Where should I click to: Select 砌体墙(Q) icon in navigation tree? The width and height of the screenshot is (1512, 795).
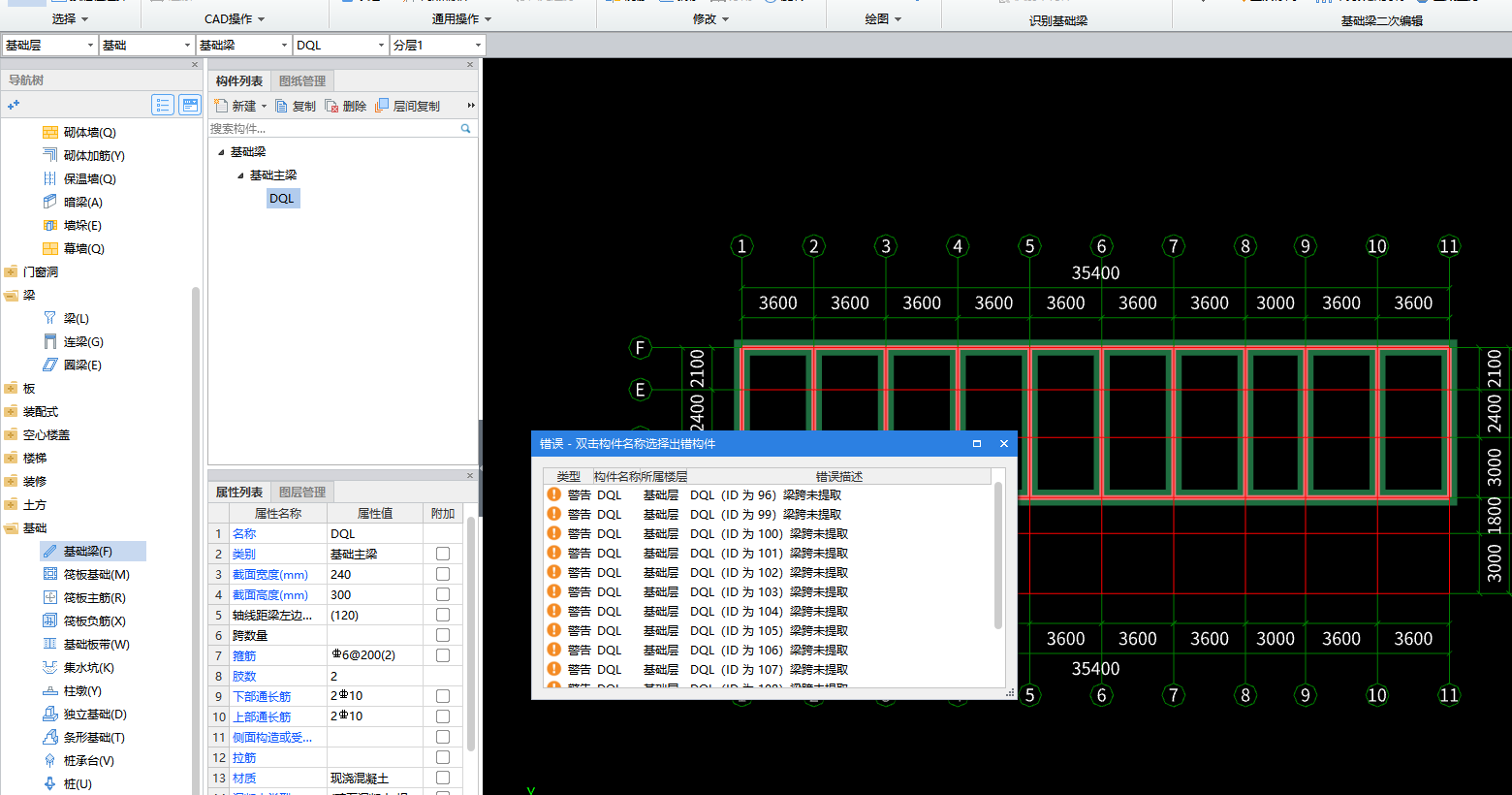pyautogui.click(x=50, y=132)
